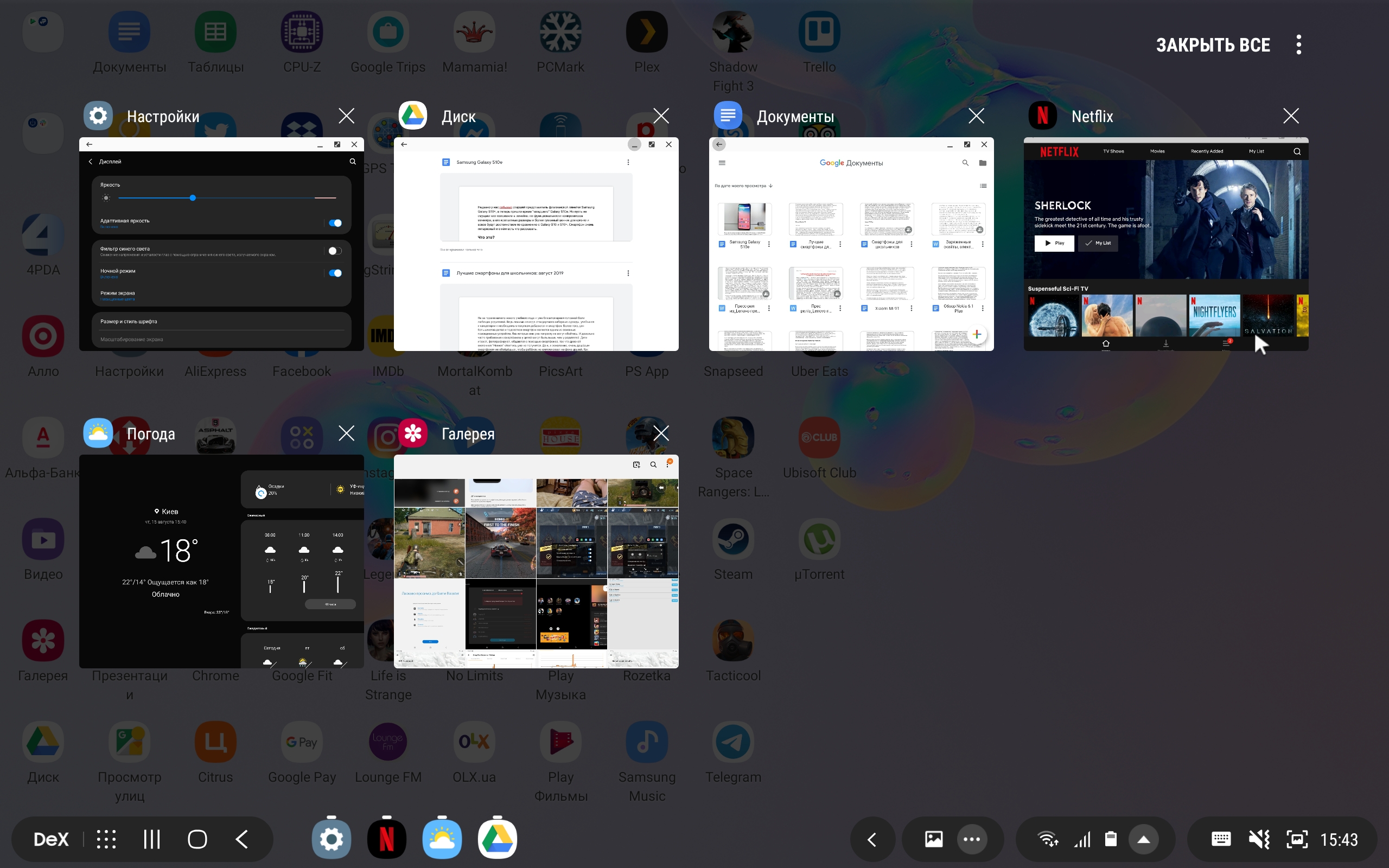Screen dimensions: 1389x868
Task: Open the on-screen keyboard icon
Action: pyautogui.click(x=1220, y=839)
